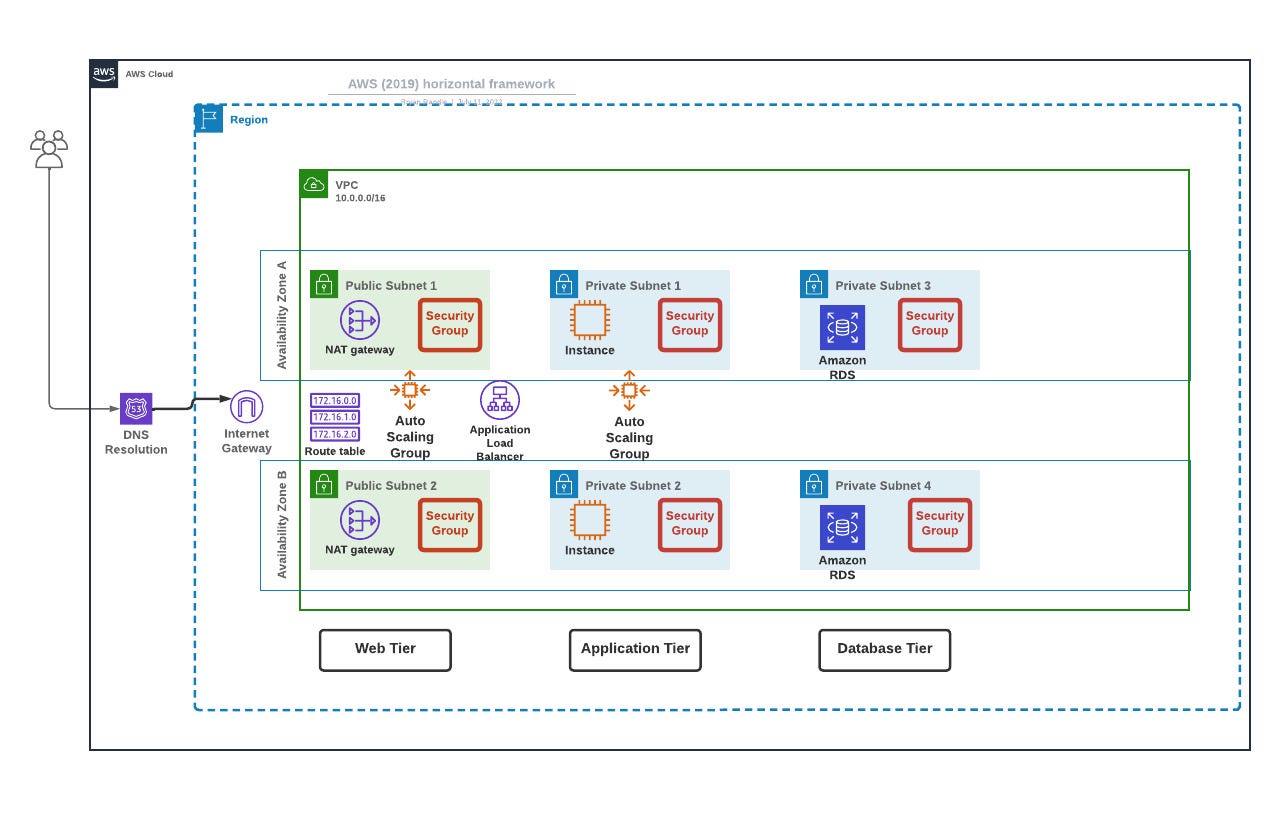
Task: Click the Internet Gateway icon
Action: [x=246, y=407]
